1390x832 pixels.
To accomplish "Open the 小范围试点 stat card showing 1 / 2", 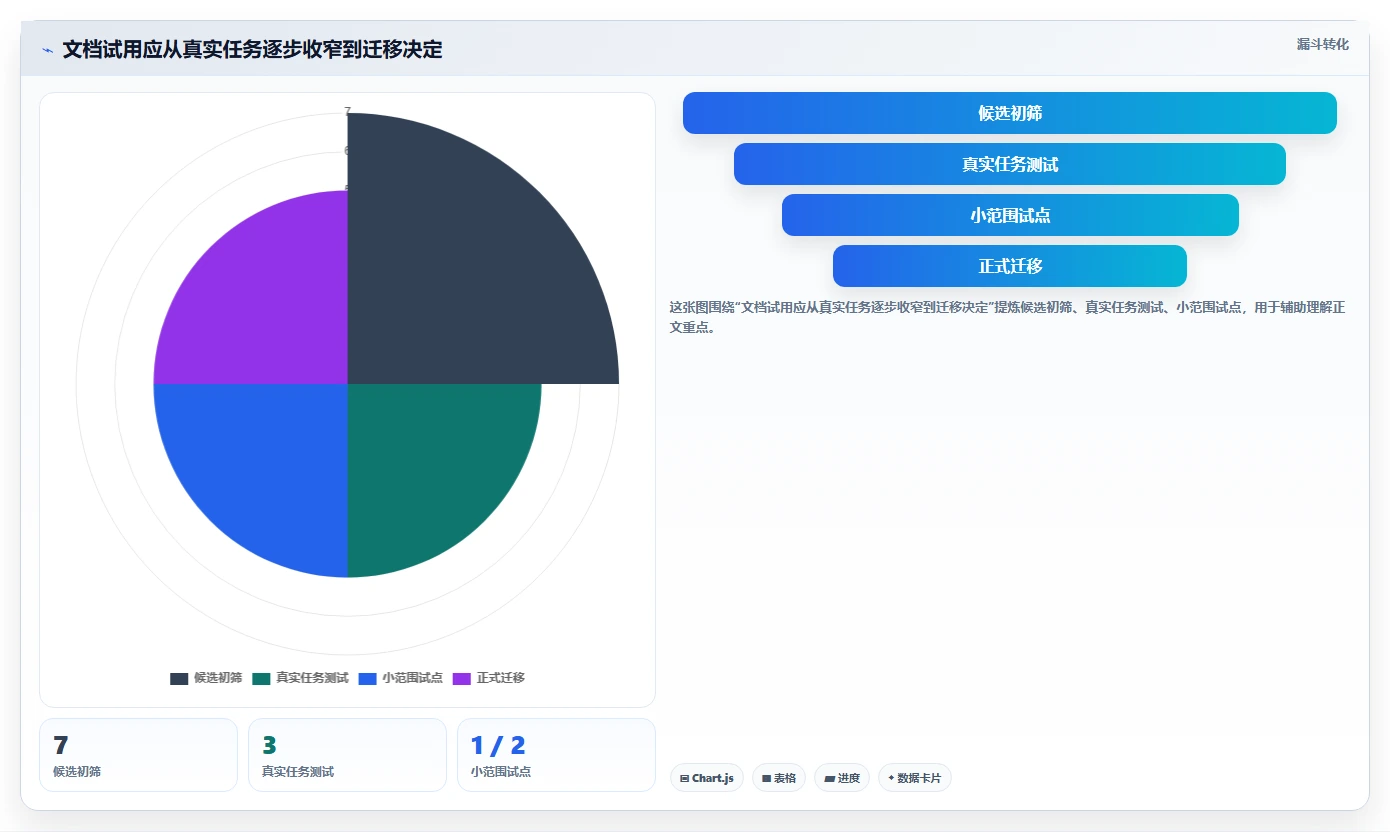I will (556, 755).
